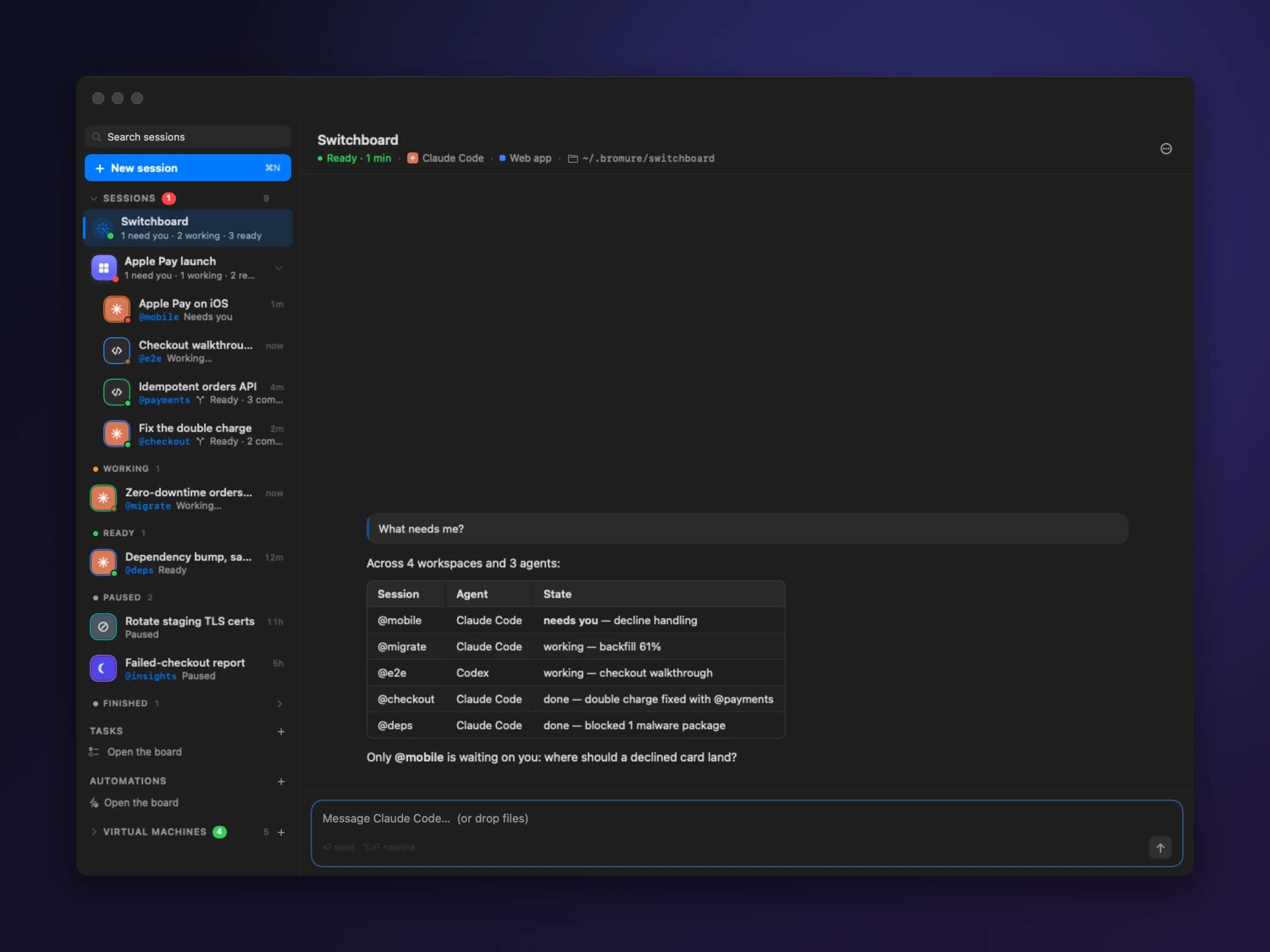1270x952 pixels.
Task: Click the Idempotent orders API code icon
Action: pyautogui.click(x=117, y=392)
